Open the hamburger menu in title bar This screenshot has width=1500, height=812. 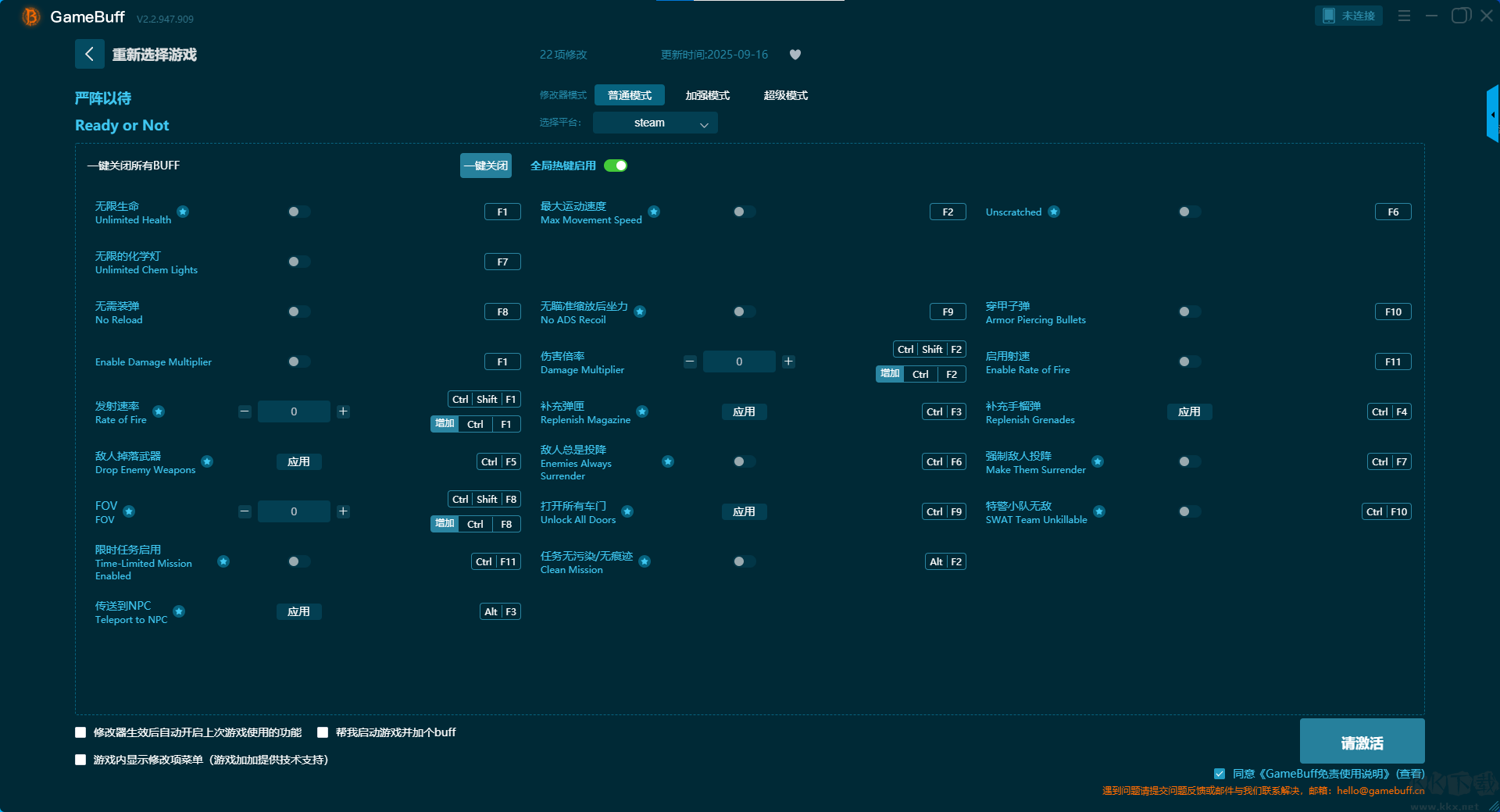coord(1404,16)
